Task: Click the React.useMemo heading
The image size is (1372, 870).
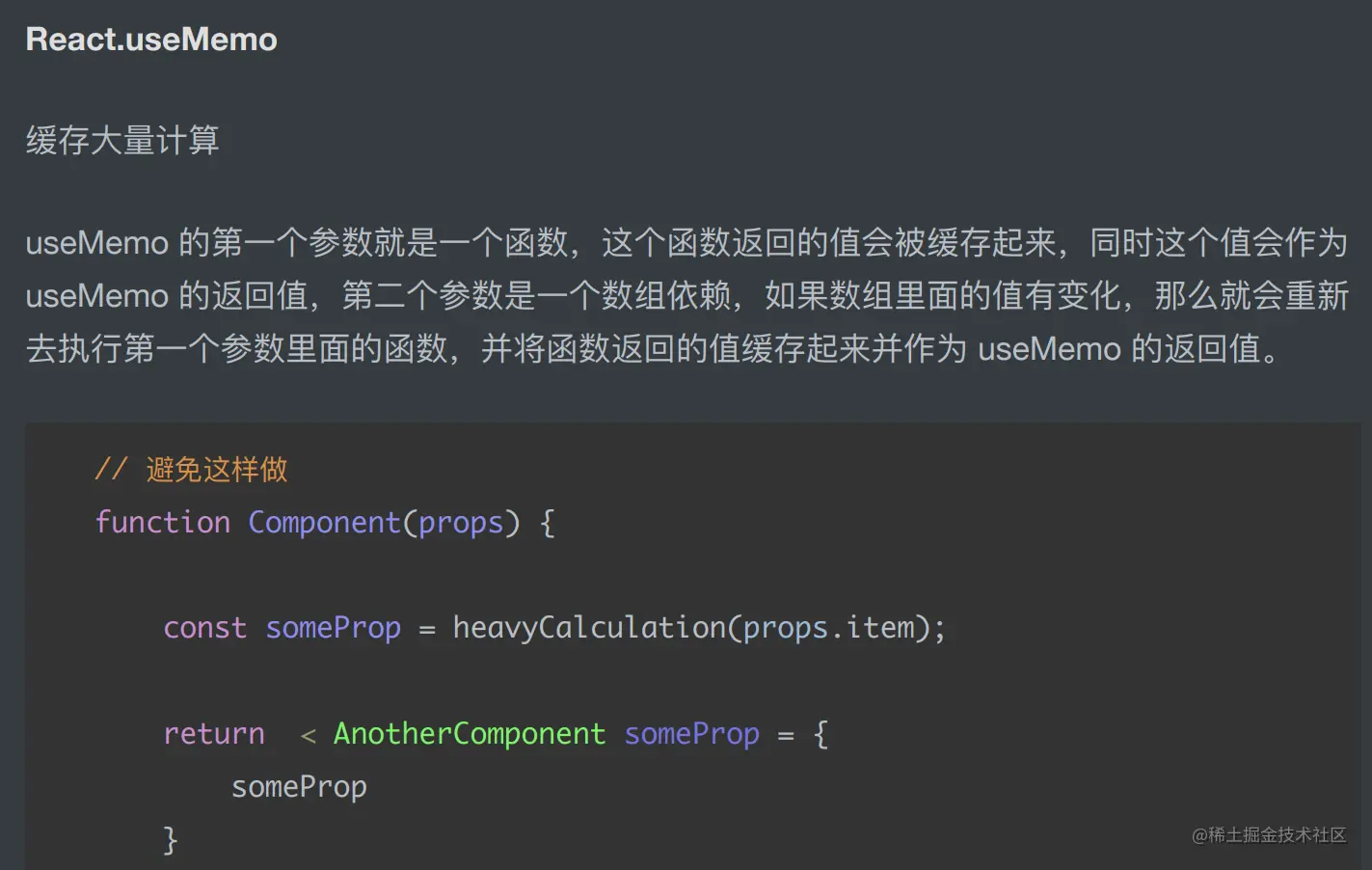Action: (x=151, y=40)
